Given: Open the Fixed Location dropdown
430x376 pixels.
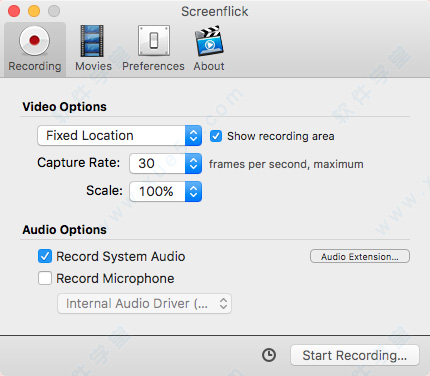Looking at the screenshot, I should pos(120,136).
